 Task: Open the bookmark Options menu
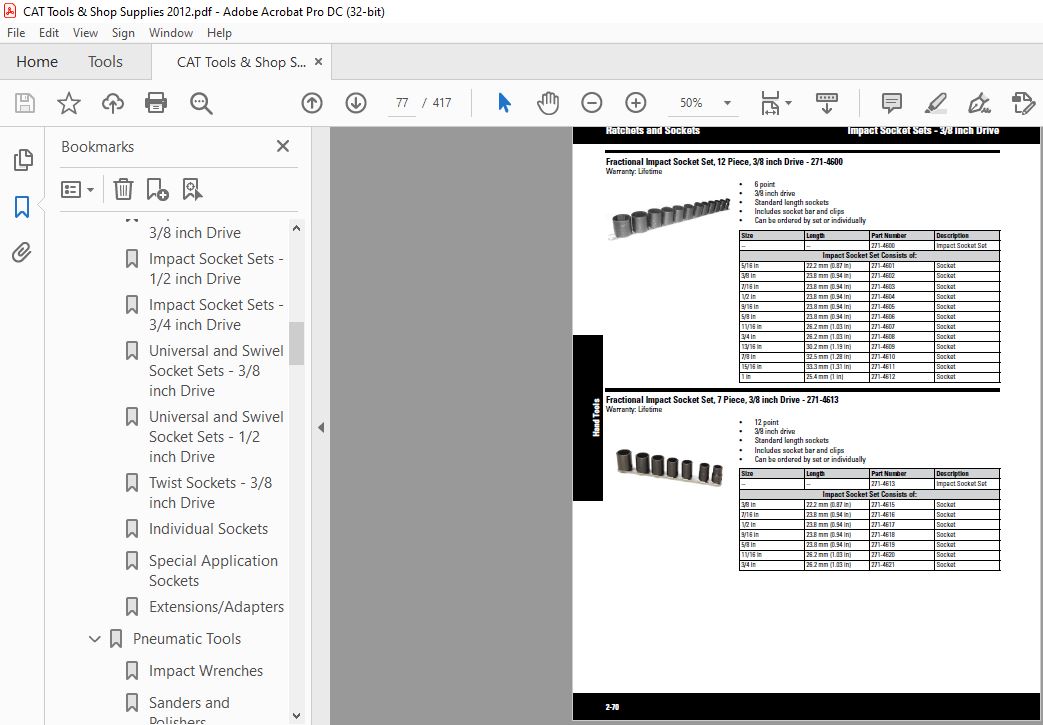coord(78,190)
